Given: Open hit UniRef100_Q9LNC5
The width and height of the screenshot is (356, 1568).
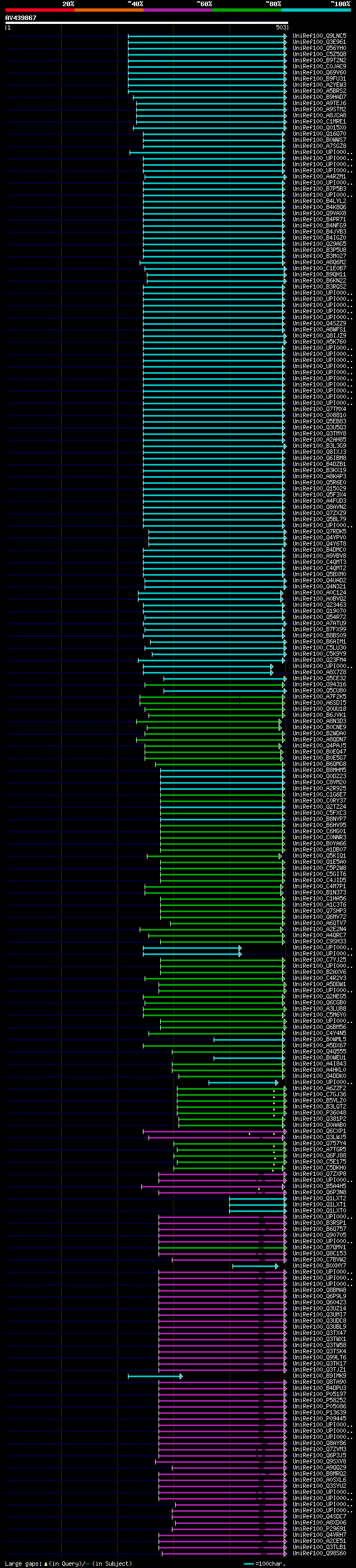Looking at the screenshot, I should tap(319, 36).
